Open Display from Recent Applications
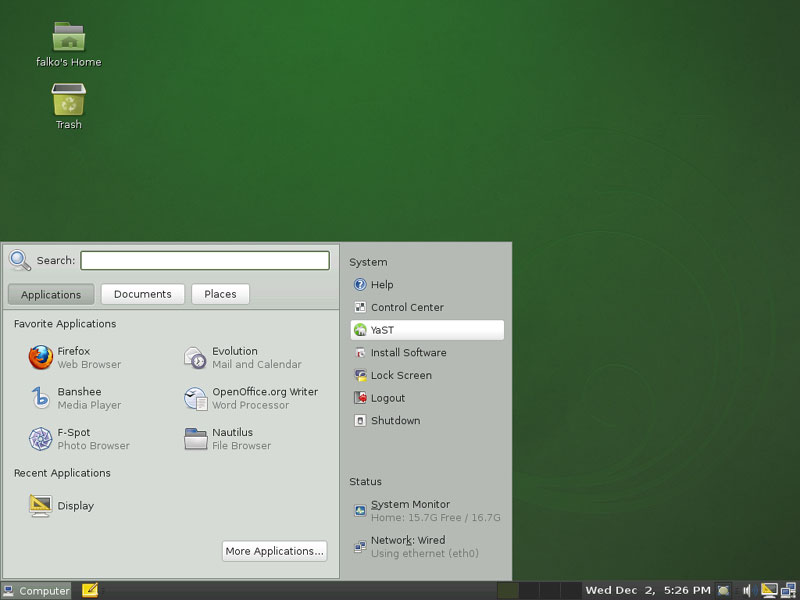 coord(62,506)
